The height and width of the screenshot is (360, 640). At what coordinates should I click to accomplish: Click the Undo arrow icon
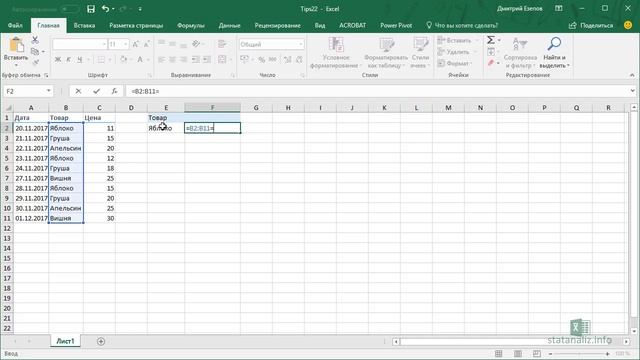click(x=106, y=9)
